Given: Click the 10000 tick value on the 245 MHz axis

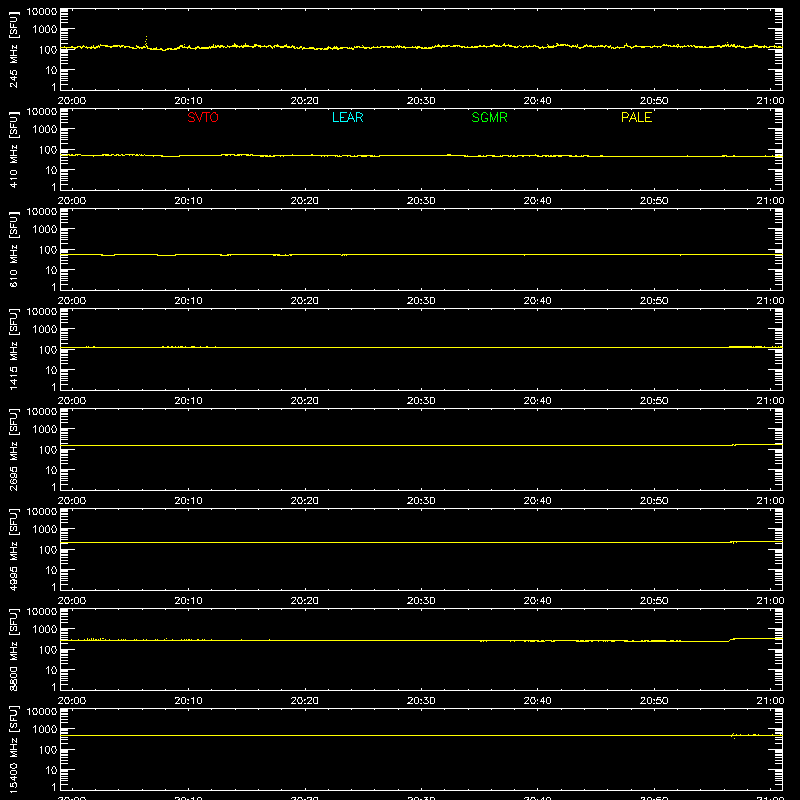Looking at the screenshot, I should pyautogui.click(x=42, y=12).
